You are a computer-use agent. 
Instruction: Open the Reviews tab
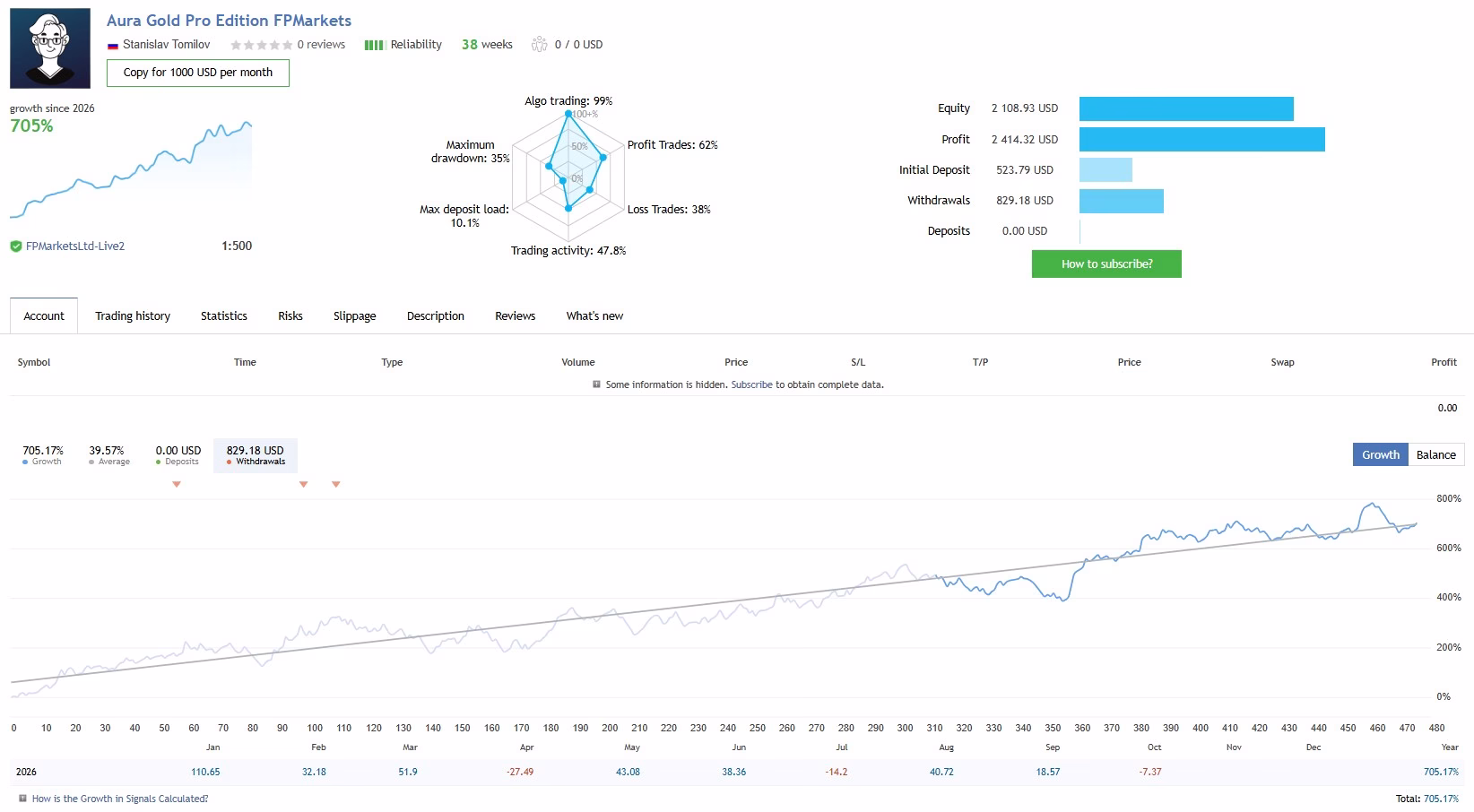coord(516,315)
